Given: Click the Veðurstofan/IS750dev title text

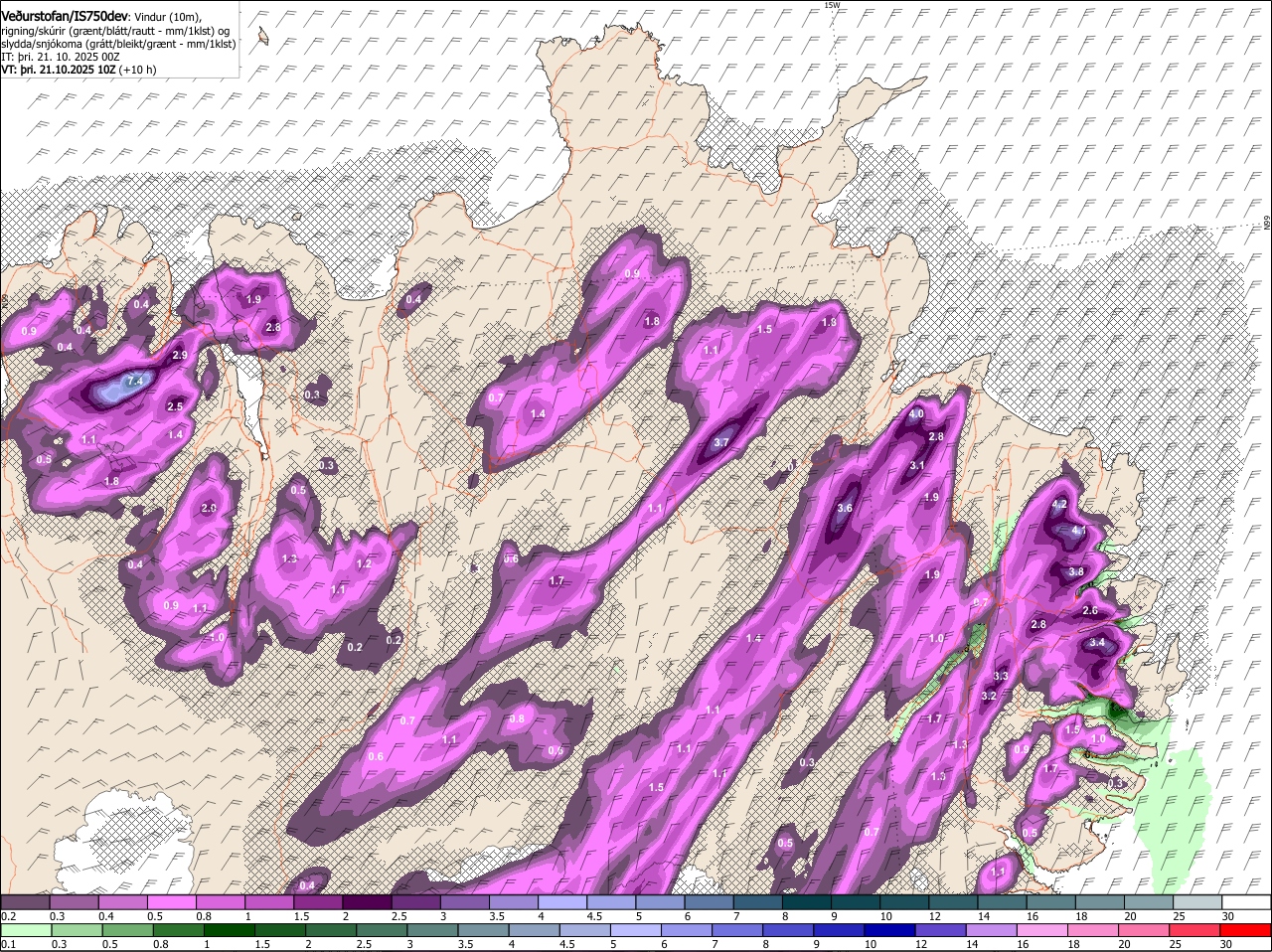Looking at the screenshot, I should 65,16.
